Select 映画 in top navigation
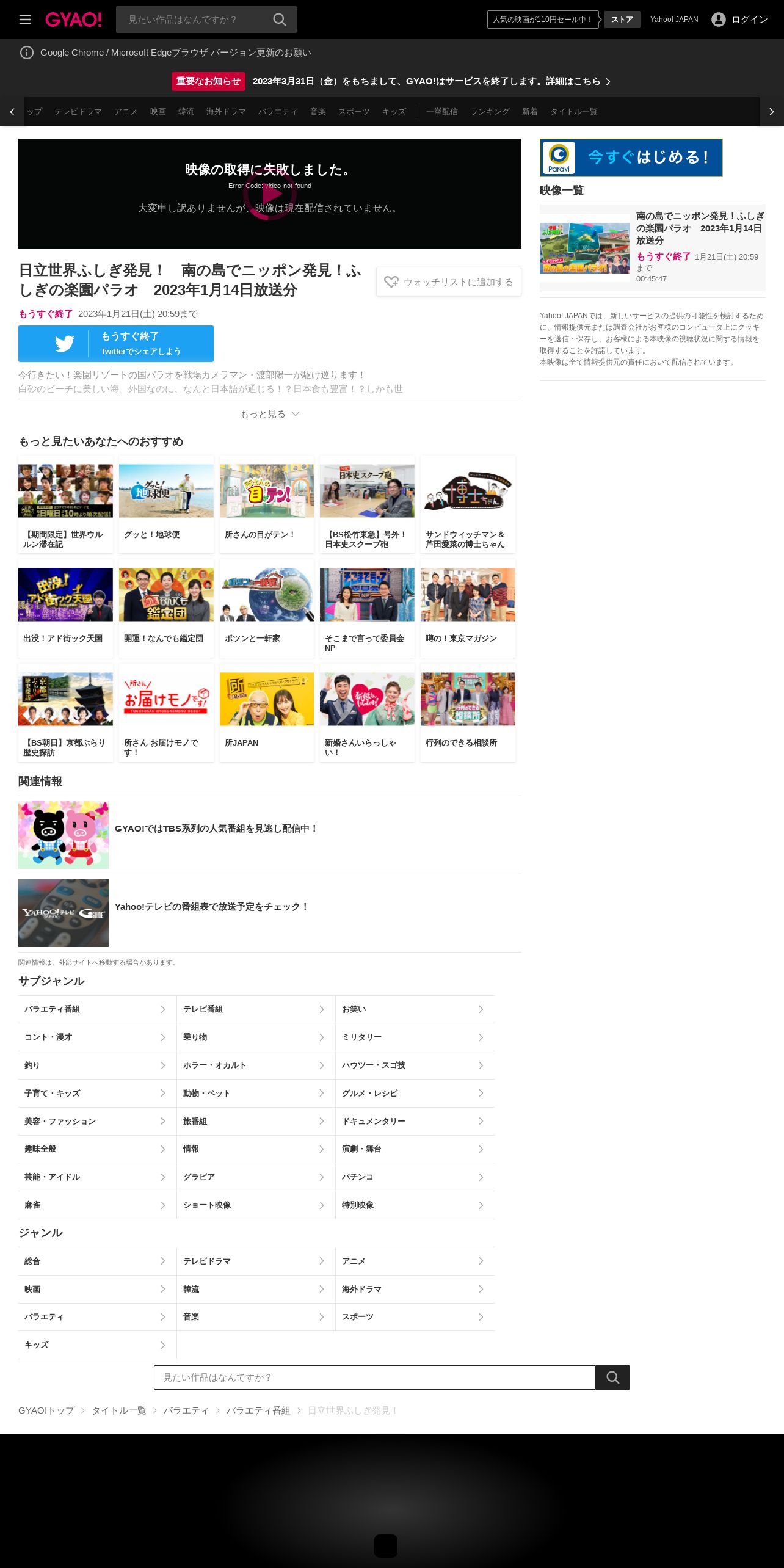The width and height of the screenshot is (784, 1568). [158, 112]
